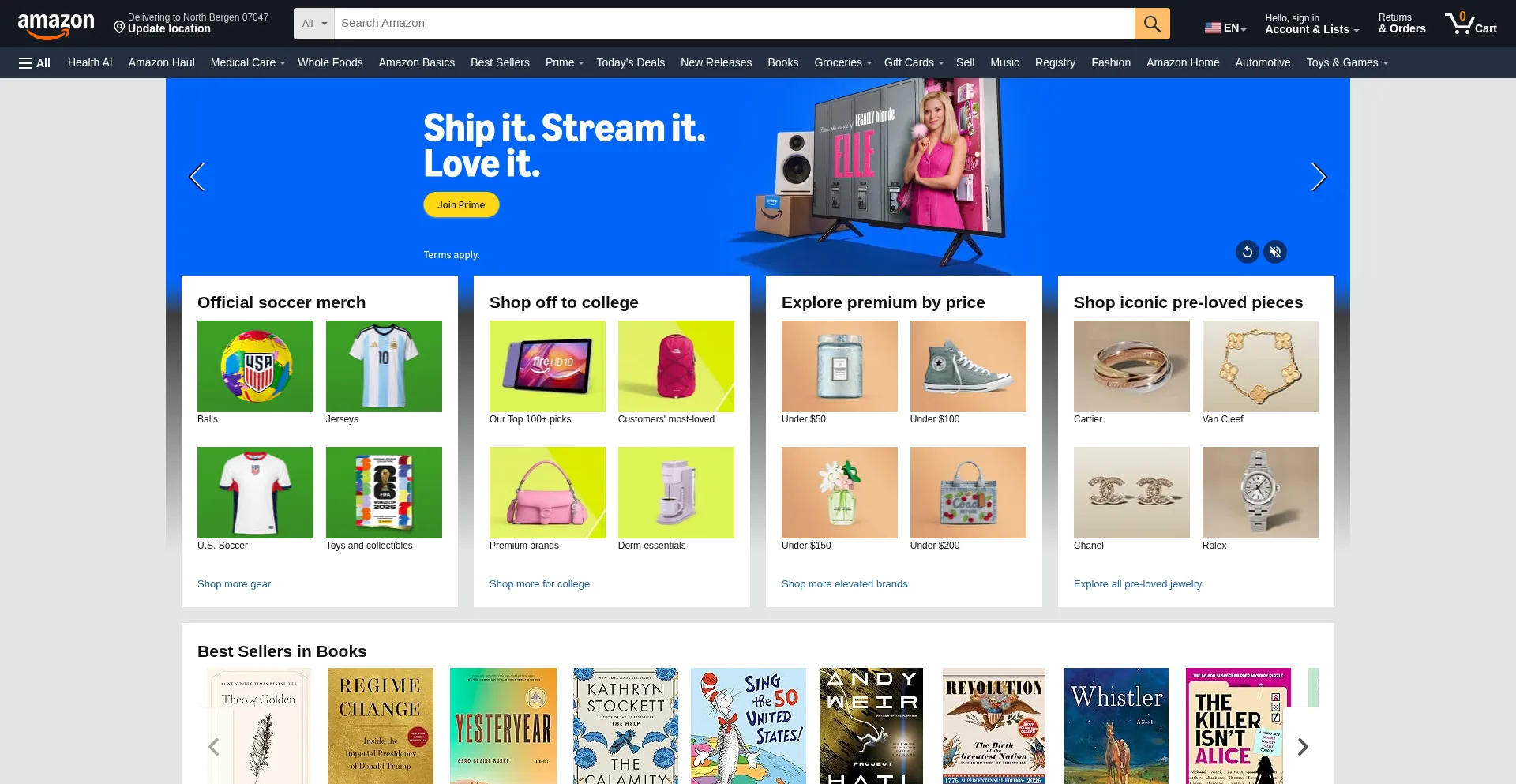Go to next hero banner slide
The image size is (1516, 784).
tap(1319, 177)
